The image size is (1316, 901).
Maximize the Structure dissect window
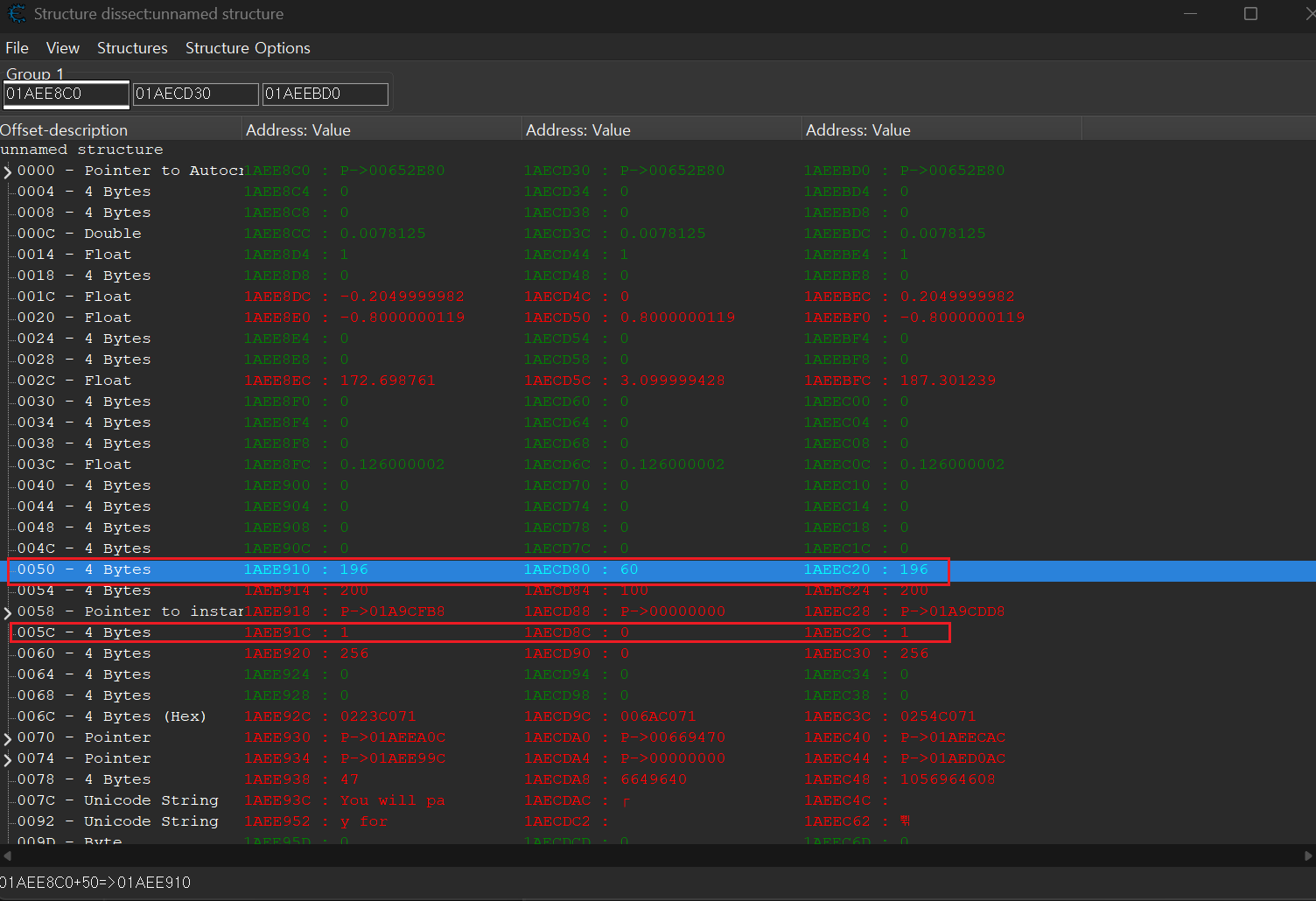(x=1250, y=14)
